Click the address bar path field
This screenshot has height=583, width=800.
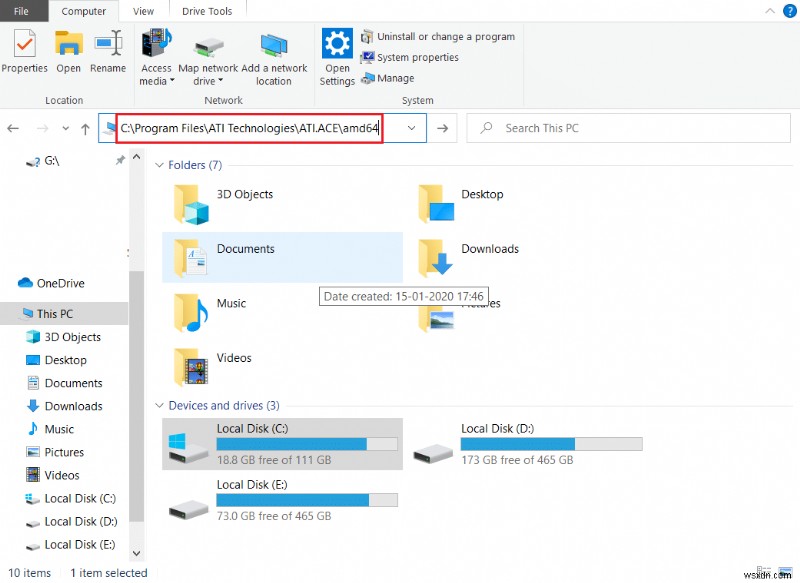click(250, 128)
